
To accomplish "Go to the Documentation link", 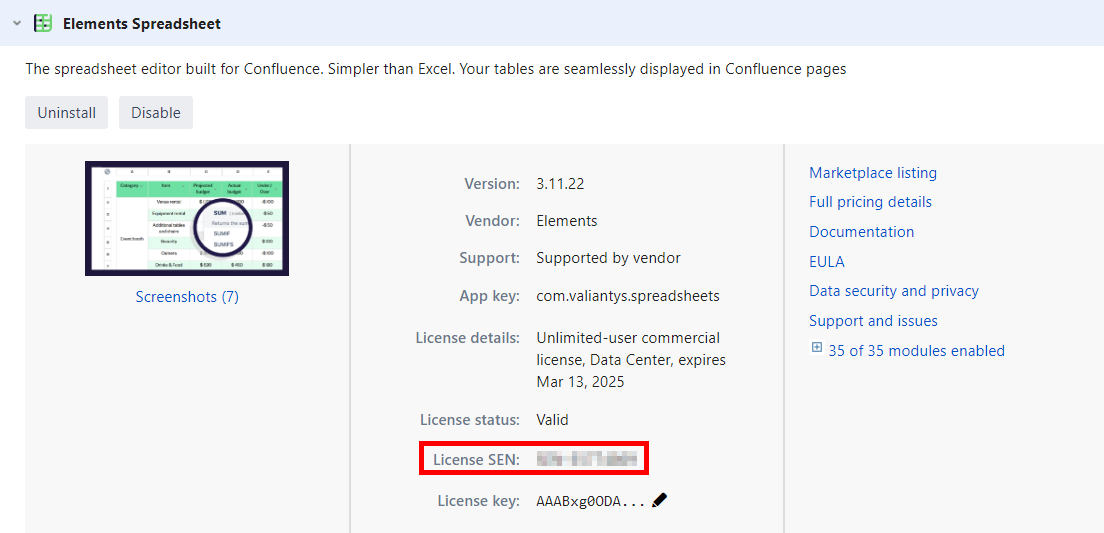I will (861, 232).
